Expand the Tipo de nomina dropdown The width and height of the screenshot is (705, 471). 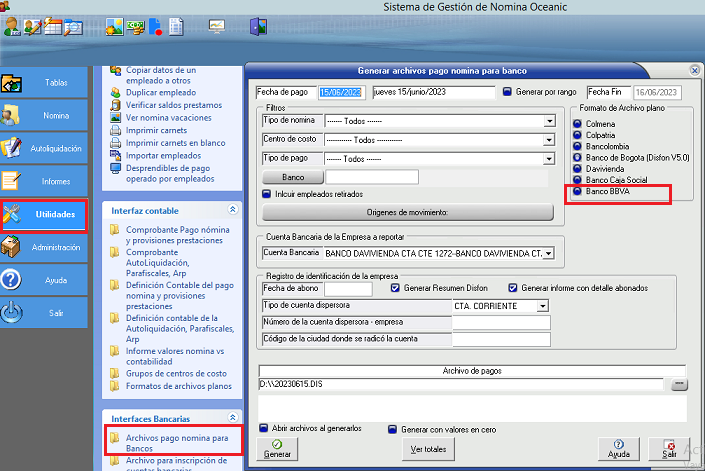click(x=549, y=121)
